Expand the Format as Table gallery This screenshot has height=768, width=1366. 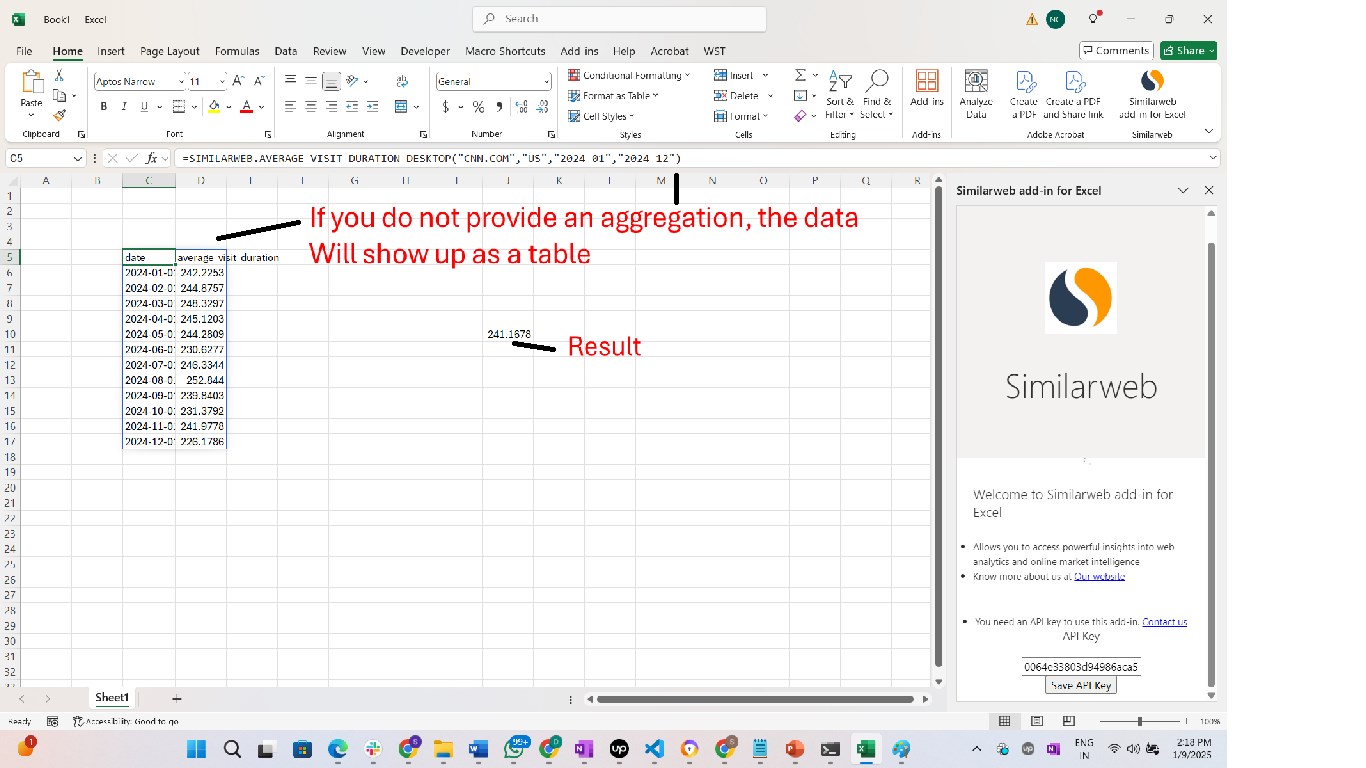[613, 96]
